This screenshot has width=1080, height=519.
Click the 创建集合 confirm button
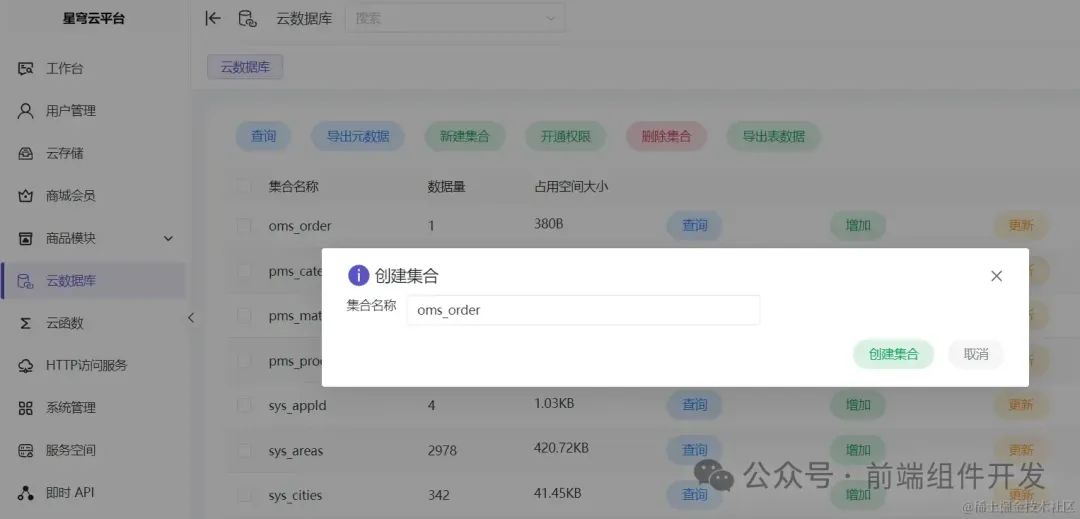(x=893, y=354)
